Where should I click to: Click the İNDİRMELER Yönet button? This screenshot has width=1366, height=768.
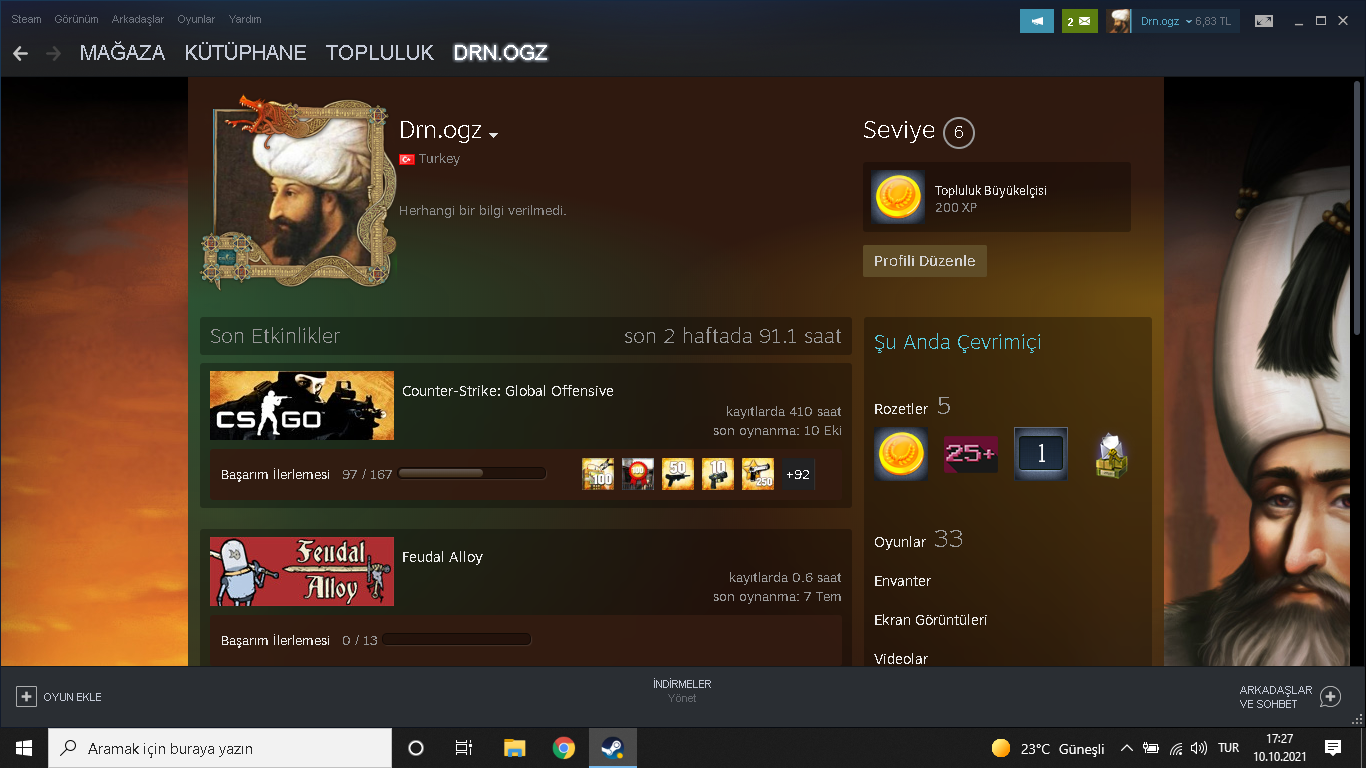click(682, 691)
